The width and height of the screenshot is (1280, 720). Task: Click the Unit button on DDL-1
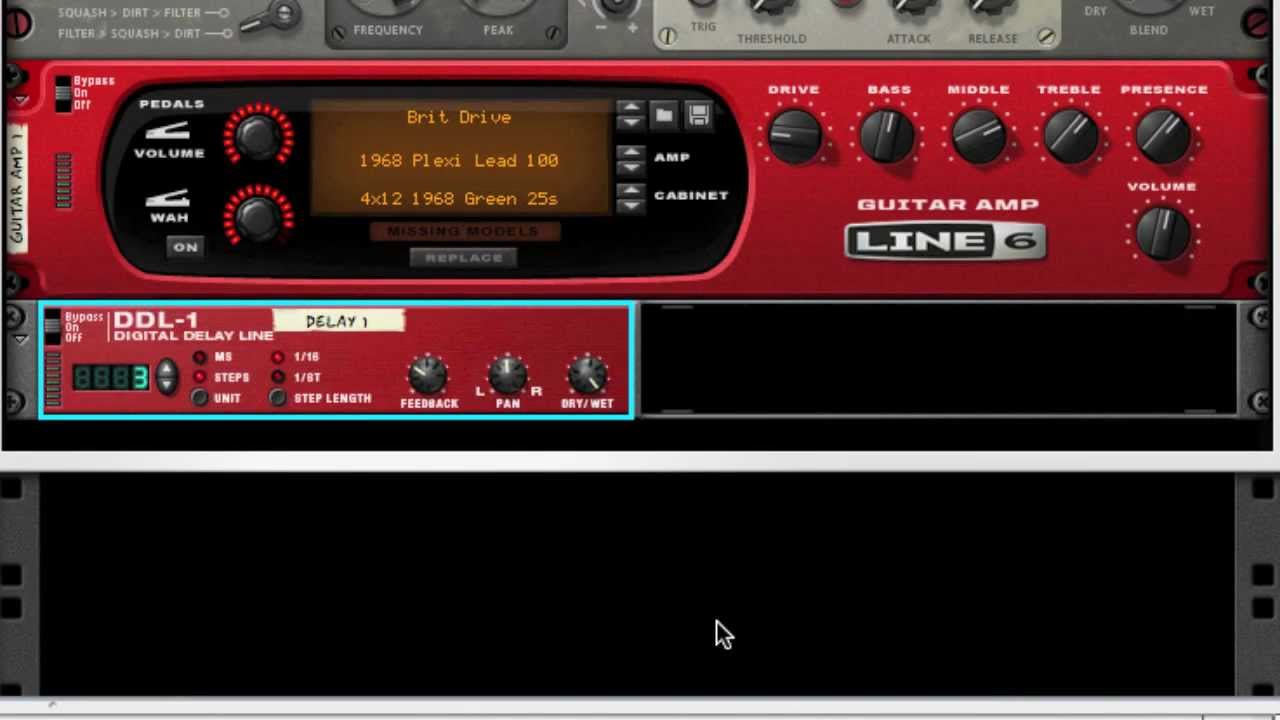(x=200, y=398)
